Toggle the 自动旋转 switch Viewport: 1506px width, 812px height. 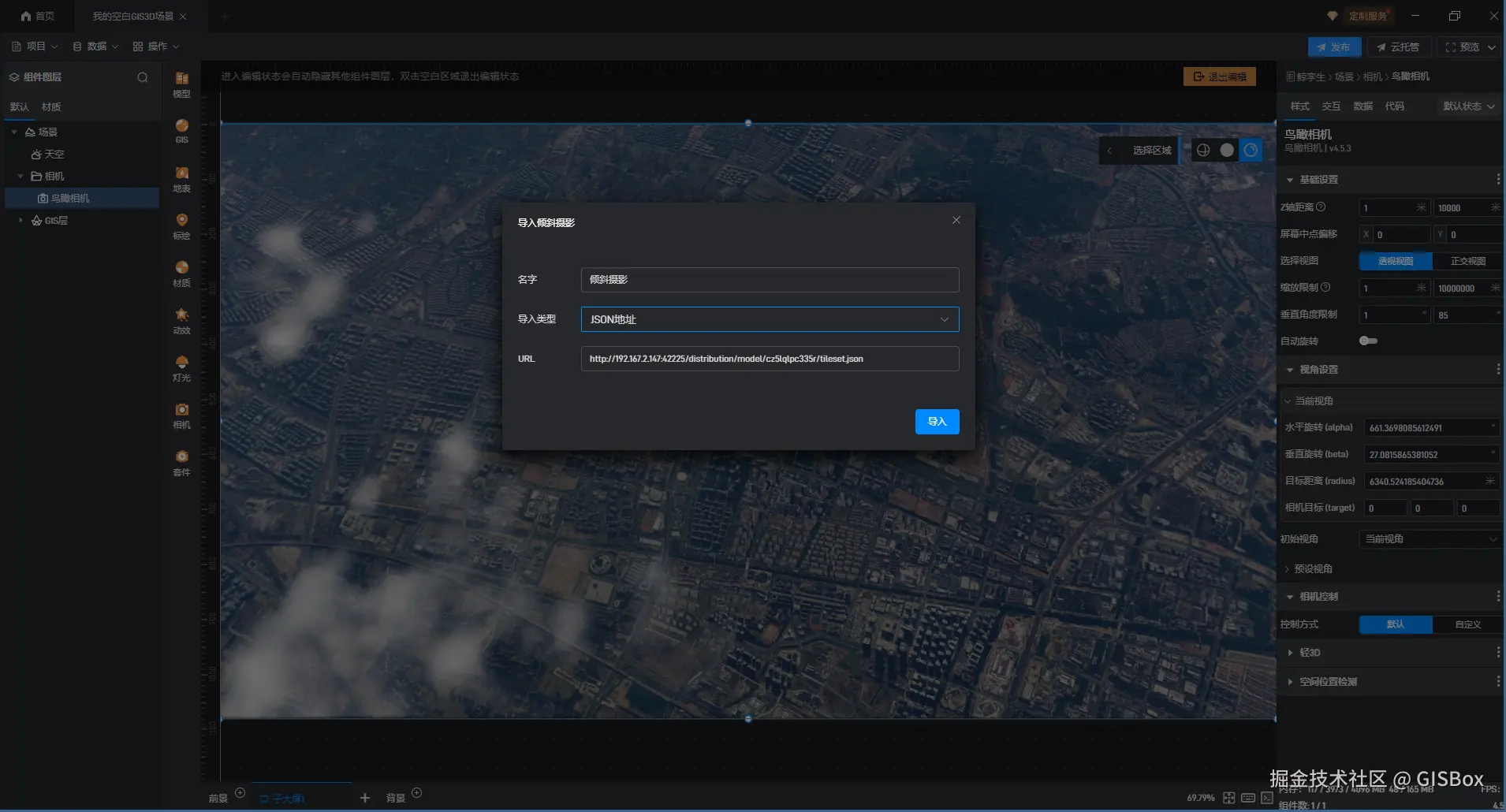pyautogui.click(x=1368, y=341)
